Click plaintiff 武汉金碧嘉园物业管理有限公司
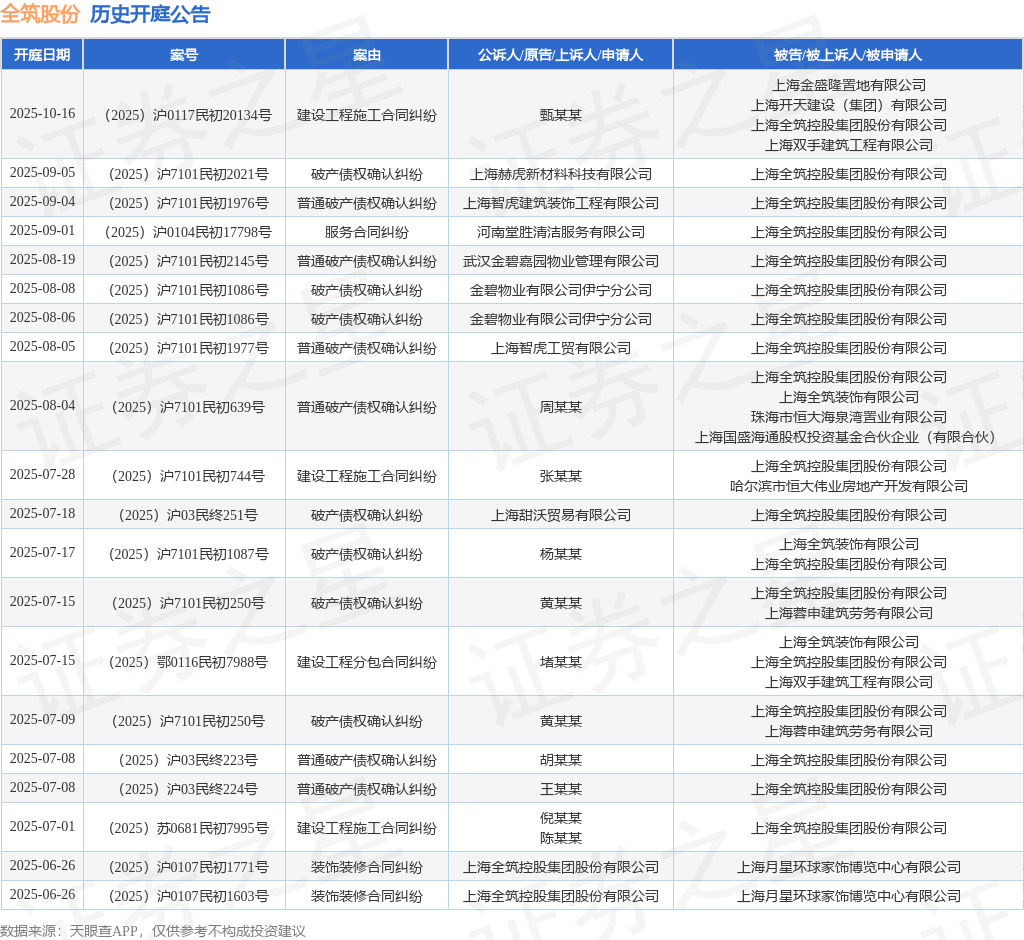The image size is (1024, 940). tap(561, 261)
